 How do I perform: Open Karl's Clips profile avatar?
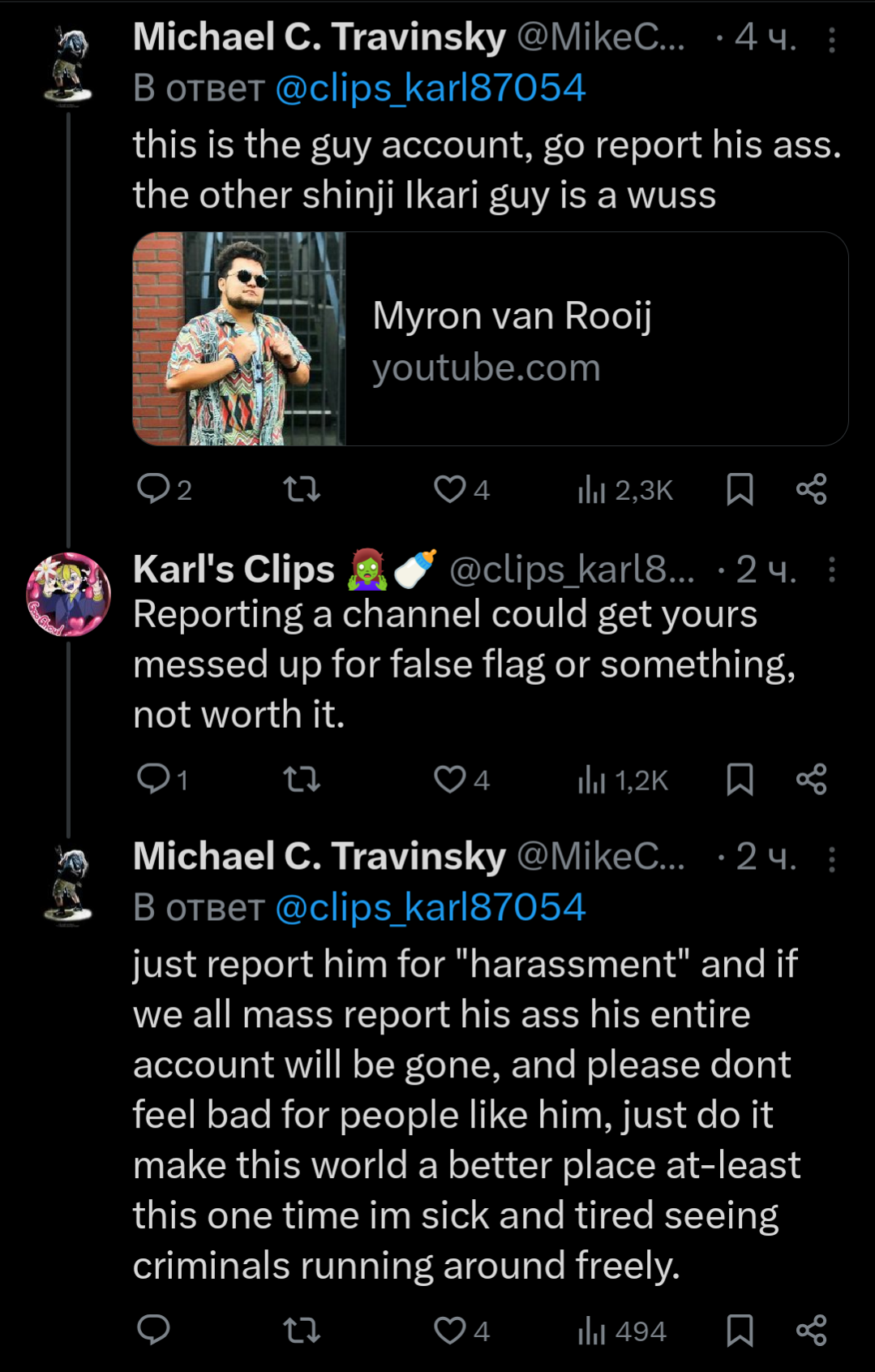69,594
